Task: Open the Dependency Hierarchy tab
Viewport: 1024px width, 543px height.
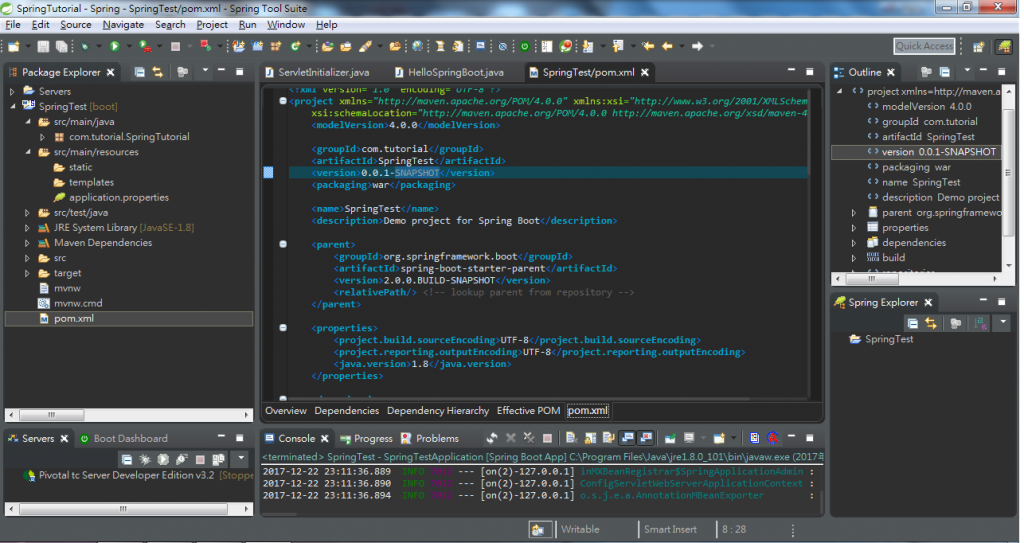Action: click(x=438, y=411)
